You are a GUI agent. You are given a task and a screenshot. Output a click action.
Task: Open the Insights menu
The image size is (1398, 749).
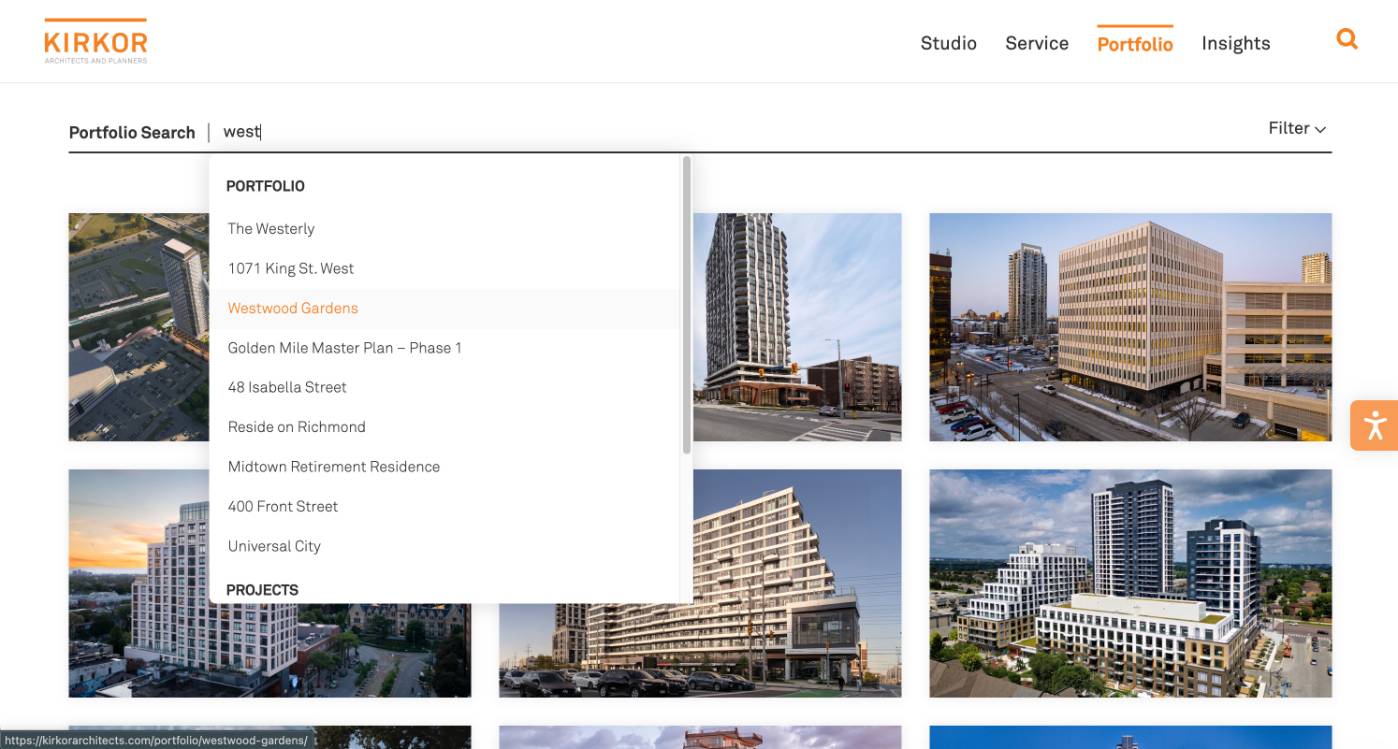[1236, 43]
